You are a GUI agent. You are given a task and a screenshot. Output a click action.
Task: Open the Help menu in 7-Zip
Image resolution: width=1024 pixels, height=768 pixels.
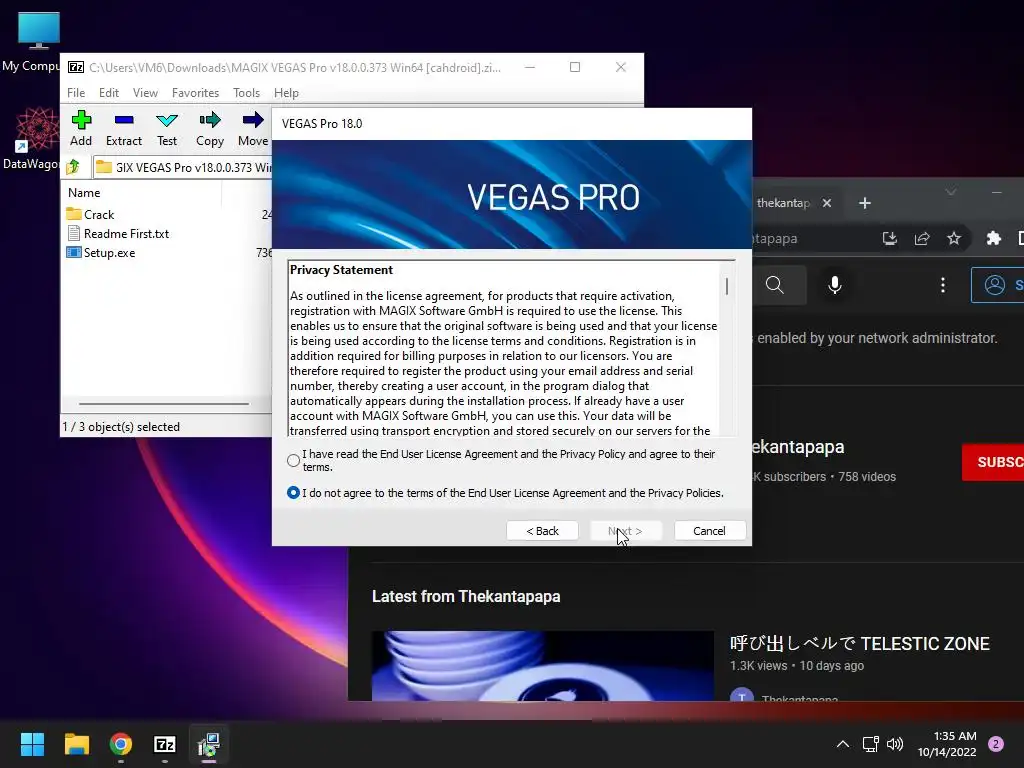tap(286, 93)
